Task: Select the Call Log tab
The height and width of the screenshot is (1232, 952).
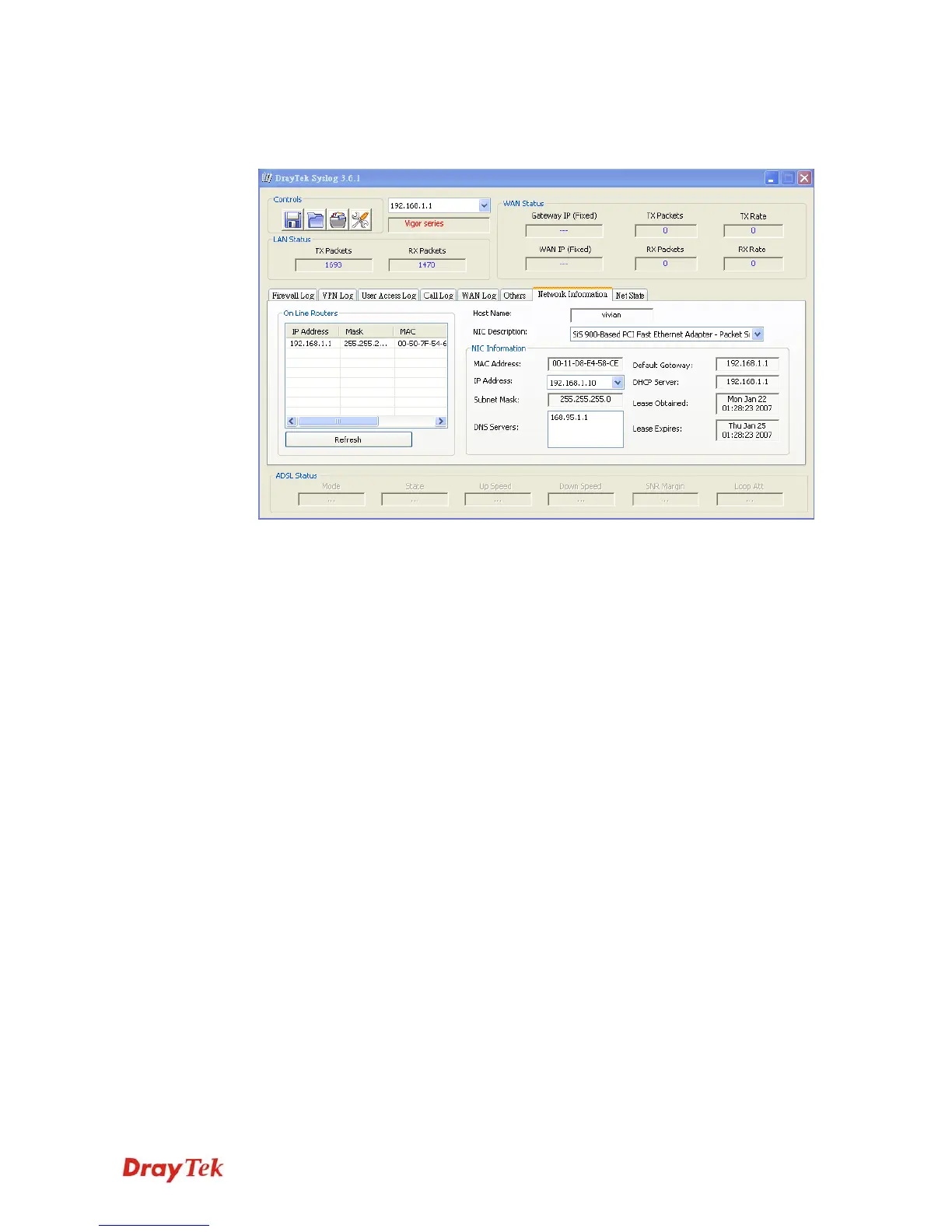Action: pyautogui.click(x=439, y=296)
